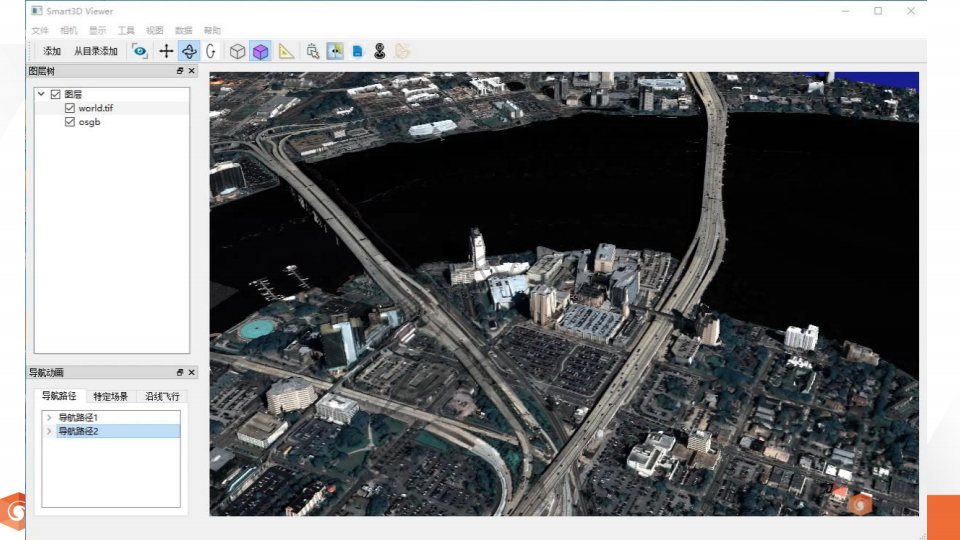Select the world.tif layer row
960x540 pixels.
point(112,108)
